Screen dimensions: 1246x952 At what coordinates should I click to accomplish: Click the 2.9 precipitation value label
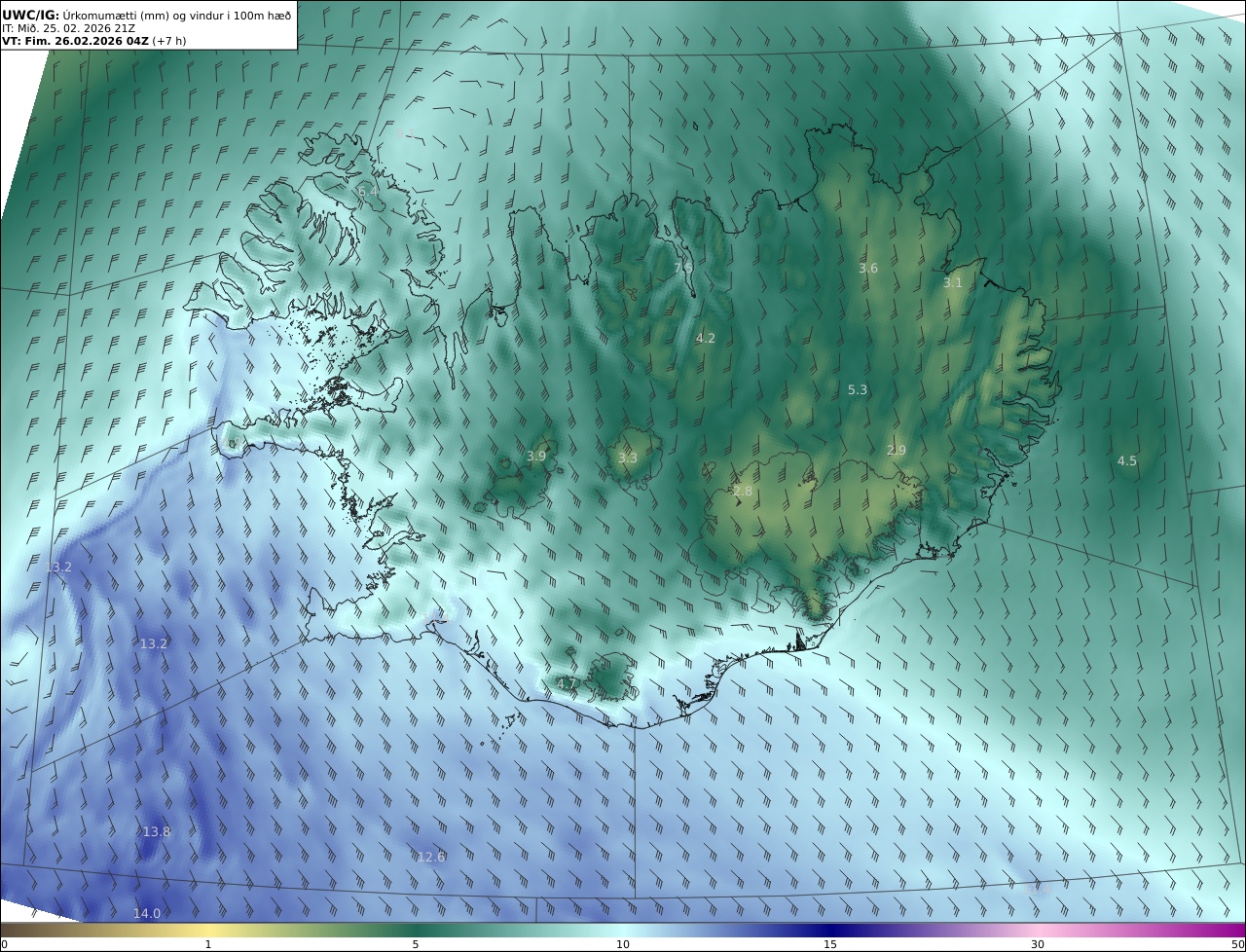(897, 450)
